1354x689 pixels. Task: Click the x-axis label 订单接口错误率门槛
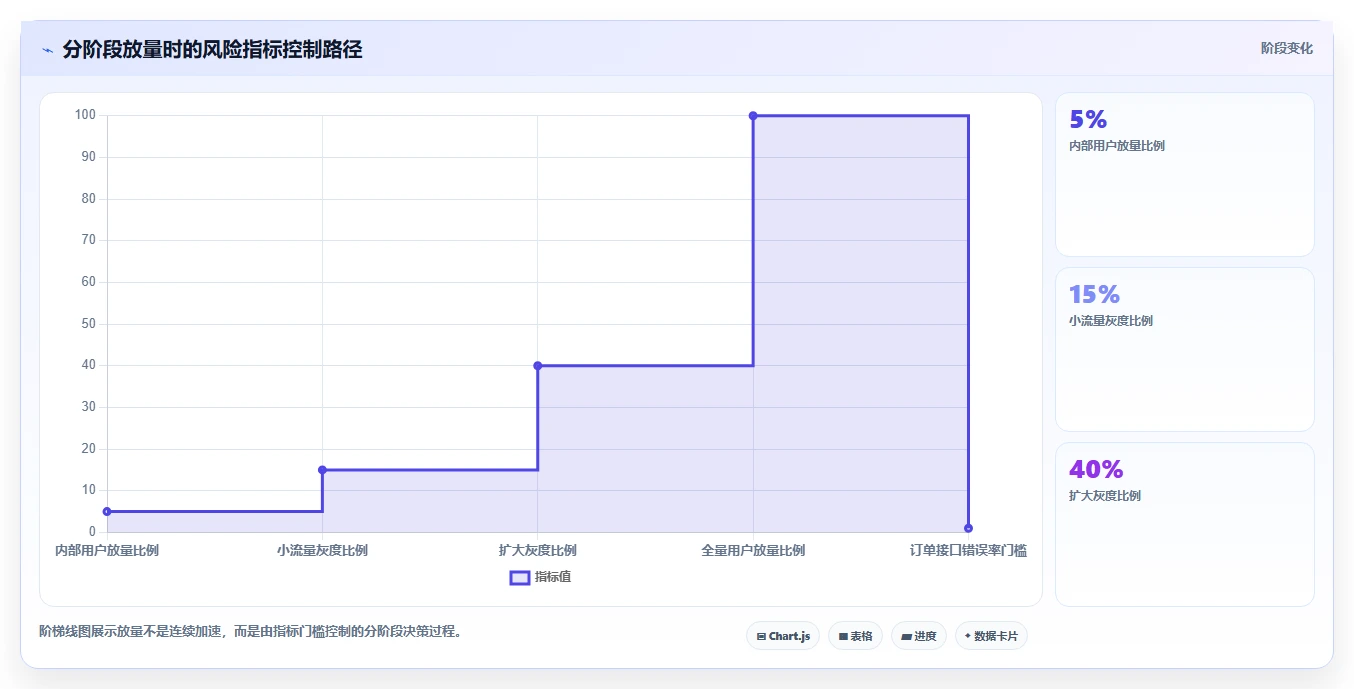(968, 550)
